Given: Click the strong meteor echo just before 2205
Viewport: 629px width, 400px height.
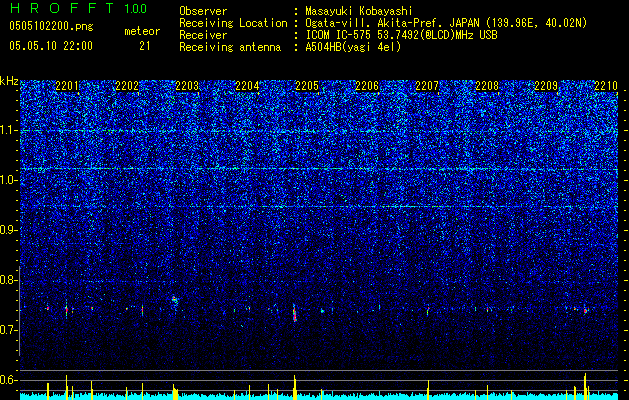Looking at the screenshot, I should click(x=294, y=313).
